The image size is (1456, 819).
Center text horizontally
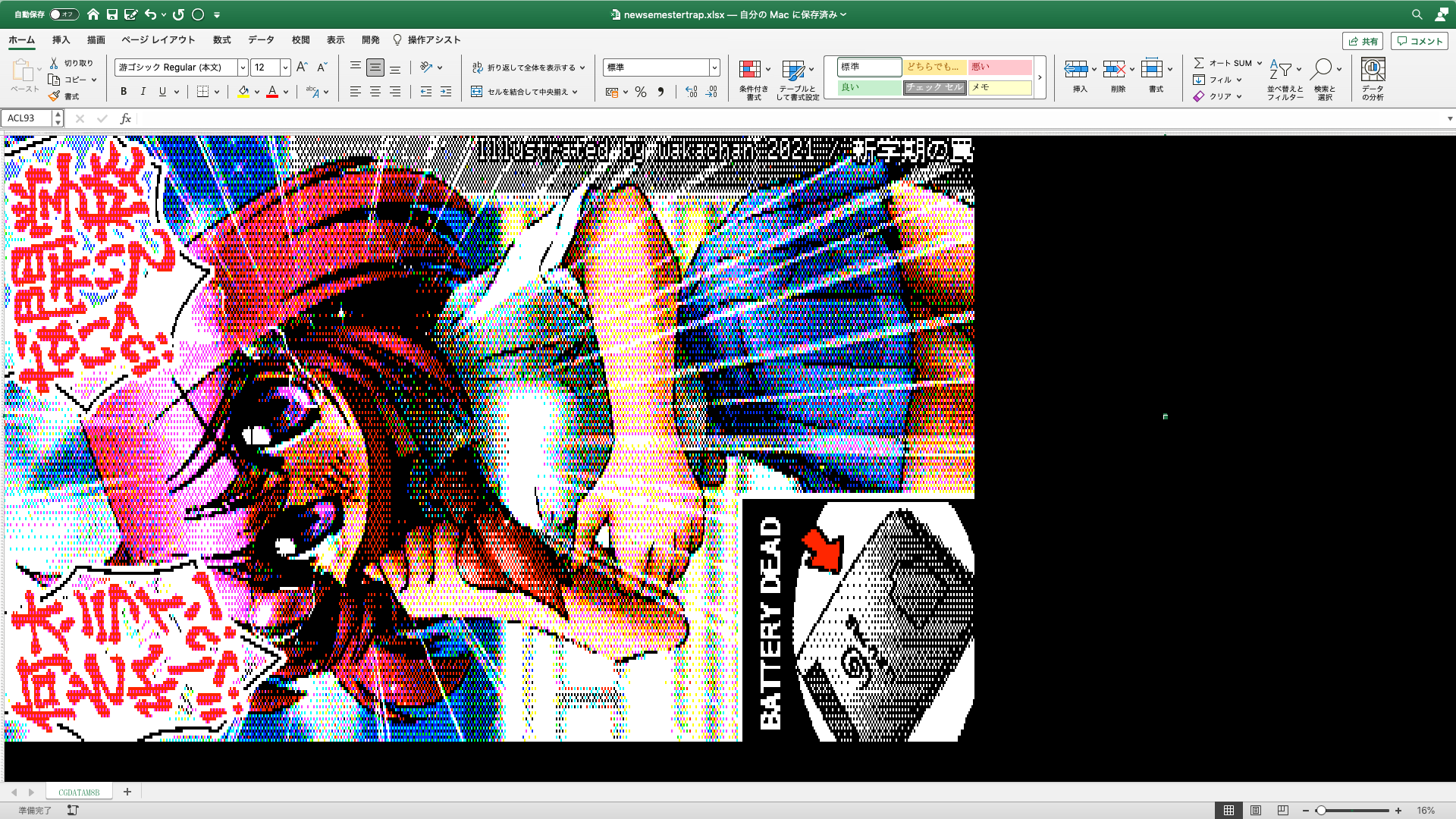click(x=375, y=92)
